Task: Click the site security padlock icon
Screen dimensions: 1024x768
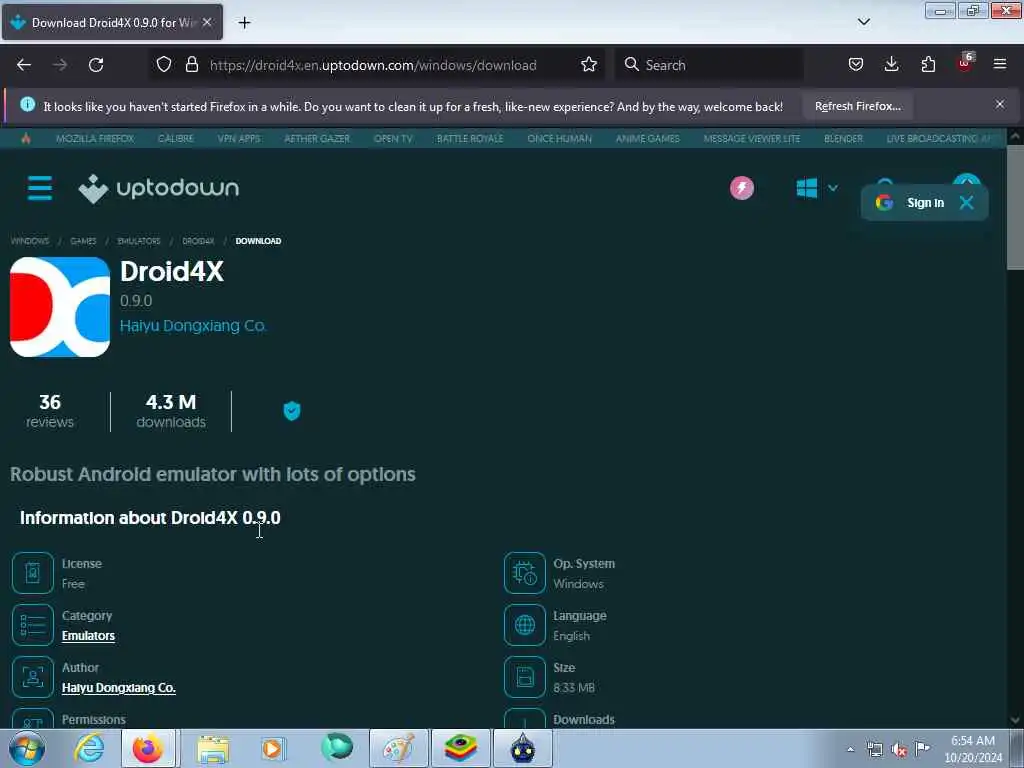Action: tap(191, 64)
